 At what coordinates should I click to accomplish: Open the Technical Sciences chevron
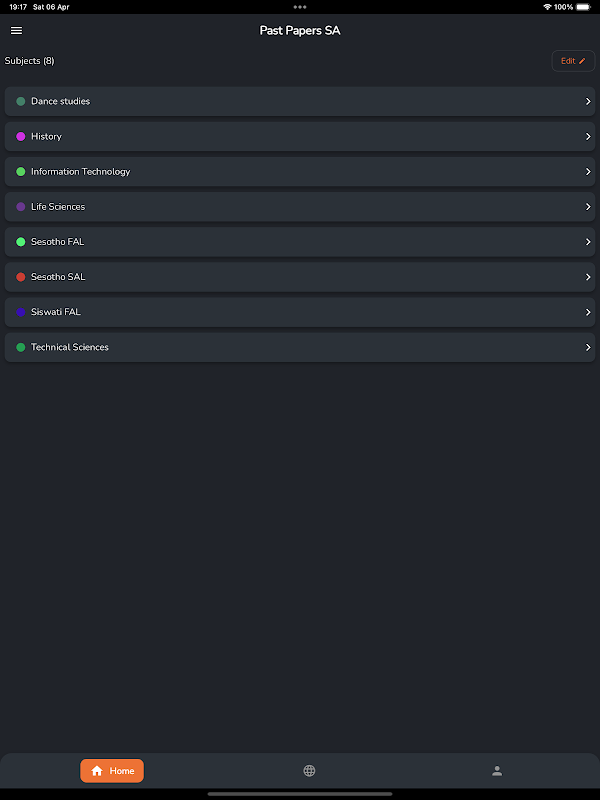[588, 347]
